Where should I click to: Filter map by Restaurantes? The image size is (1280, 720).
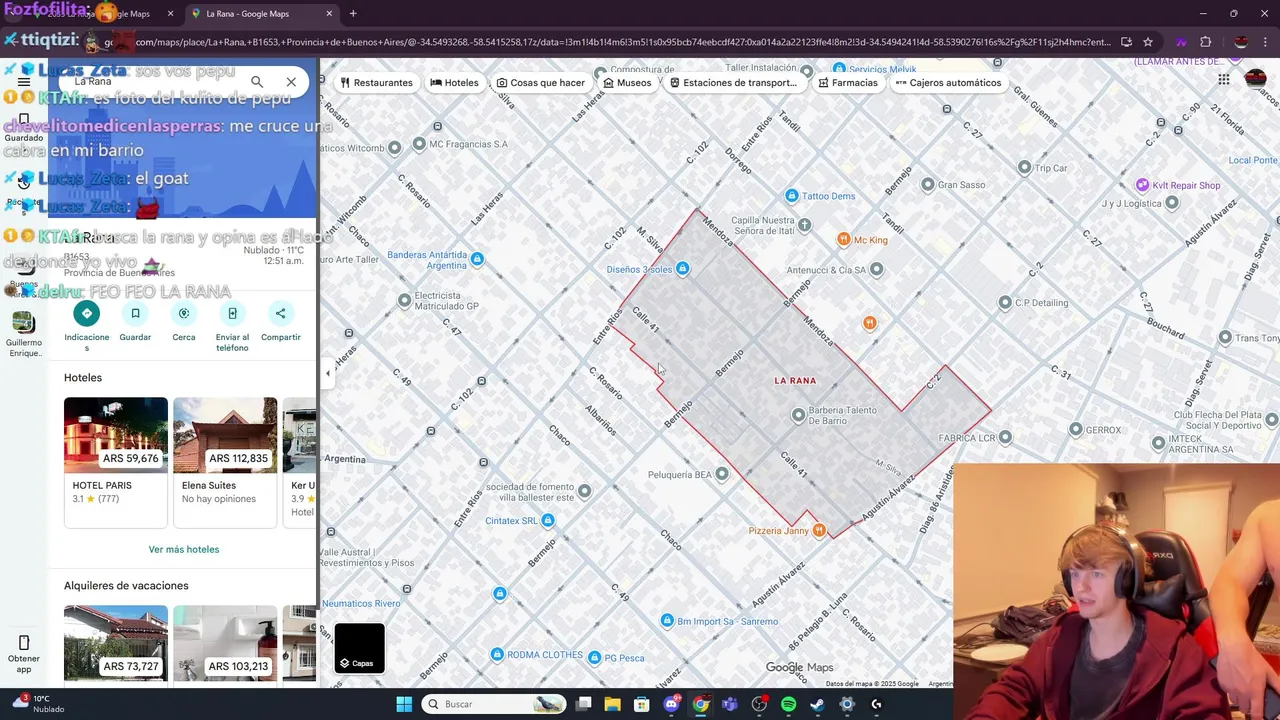(376, 83)
